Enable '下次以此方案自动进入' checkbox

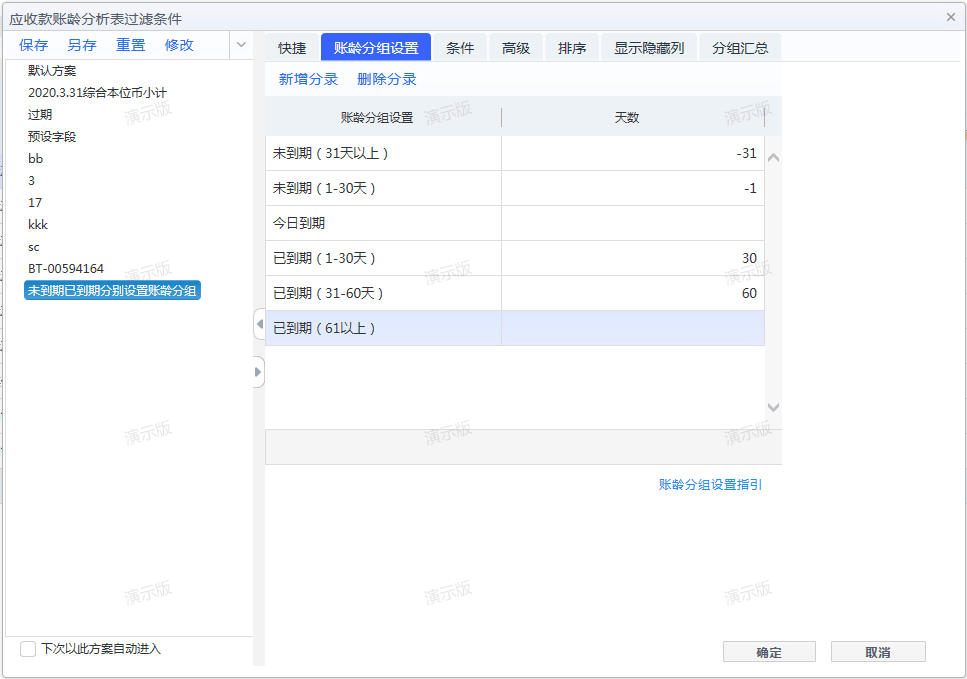28,649
